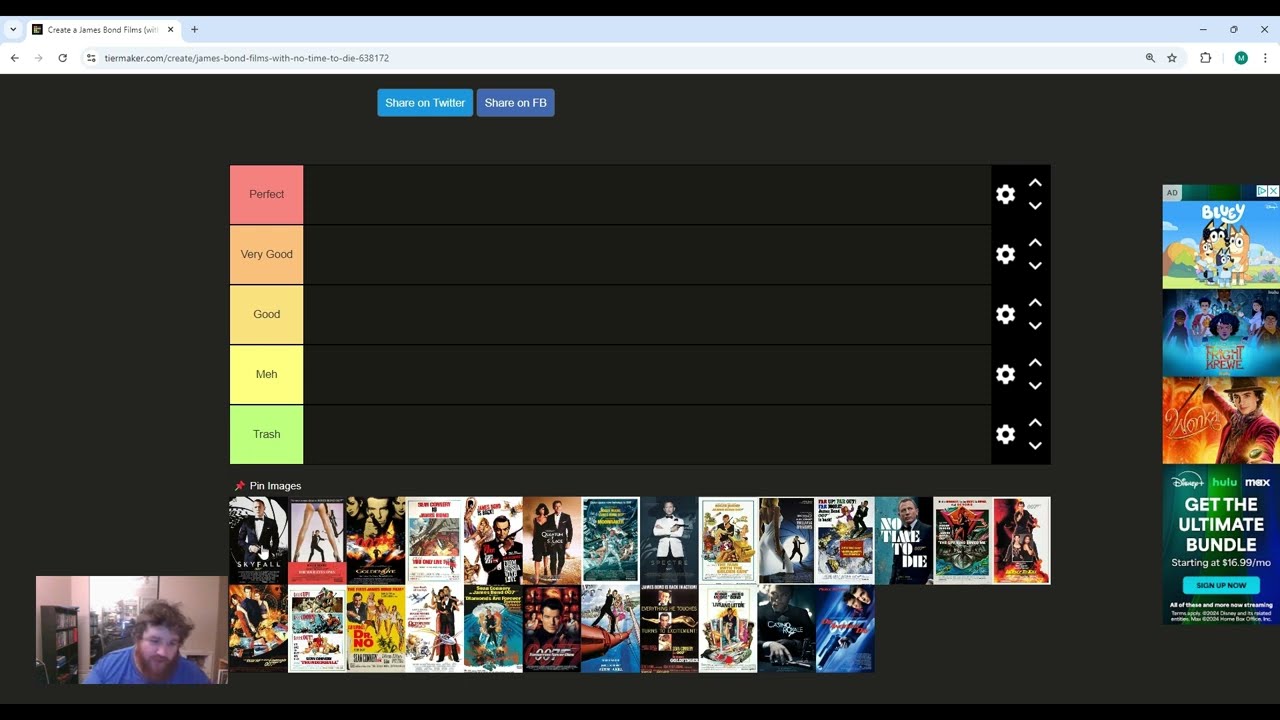1280x720 pixels.
Task: Move Very Good tier up
Action: [x=1035, y=243]
